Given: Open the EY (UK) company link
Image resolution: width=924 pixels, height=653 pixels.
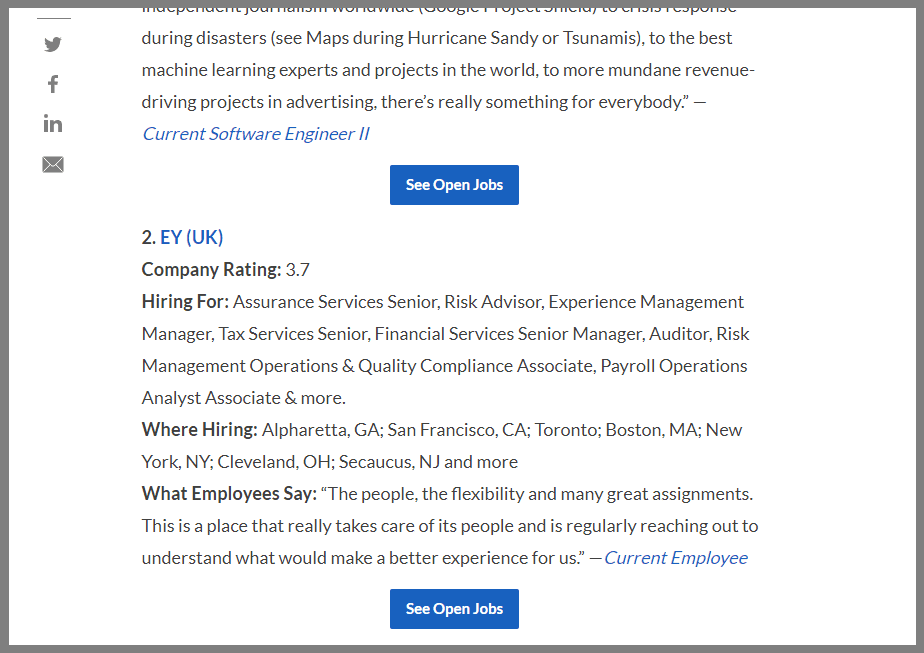Looking at the screenshot, I should coord(191,238).
